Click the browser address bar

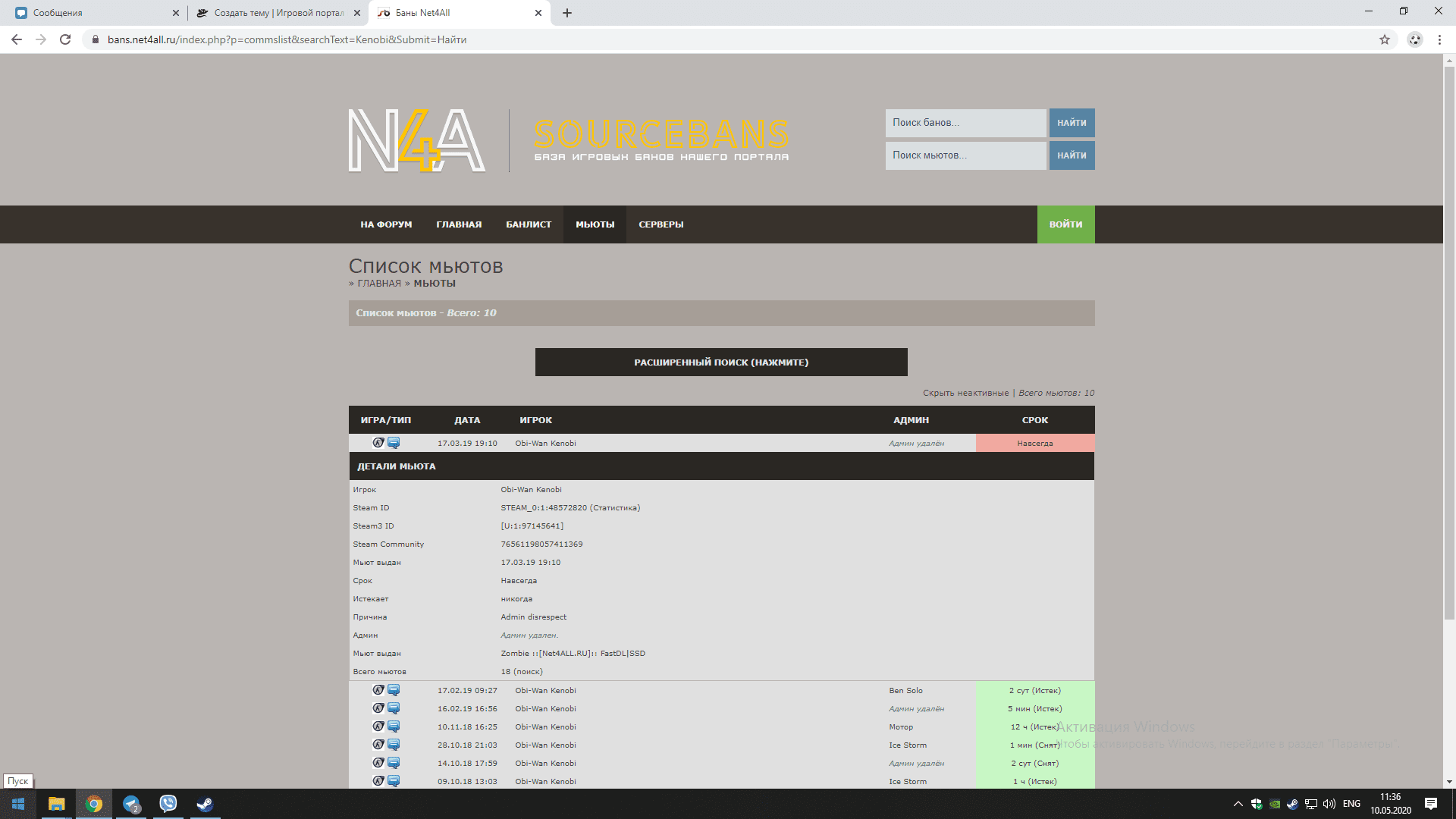point(728,39)
